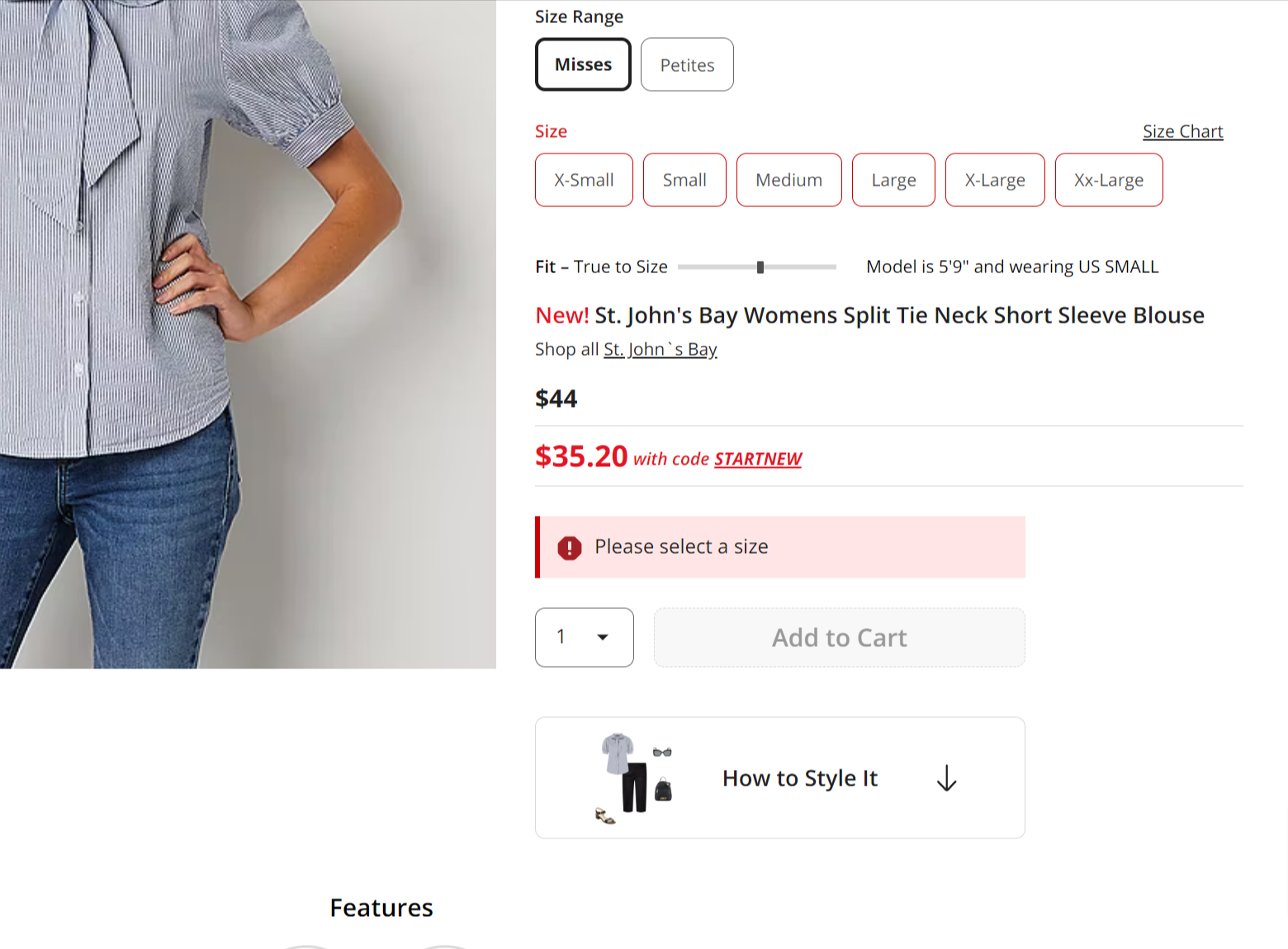The width and height of the screenshot is (1288, 949).
Task: Select size Xx-Large
Action: tap(1109, 180)
